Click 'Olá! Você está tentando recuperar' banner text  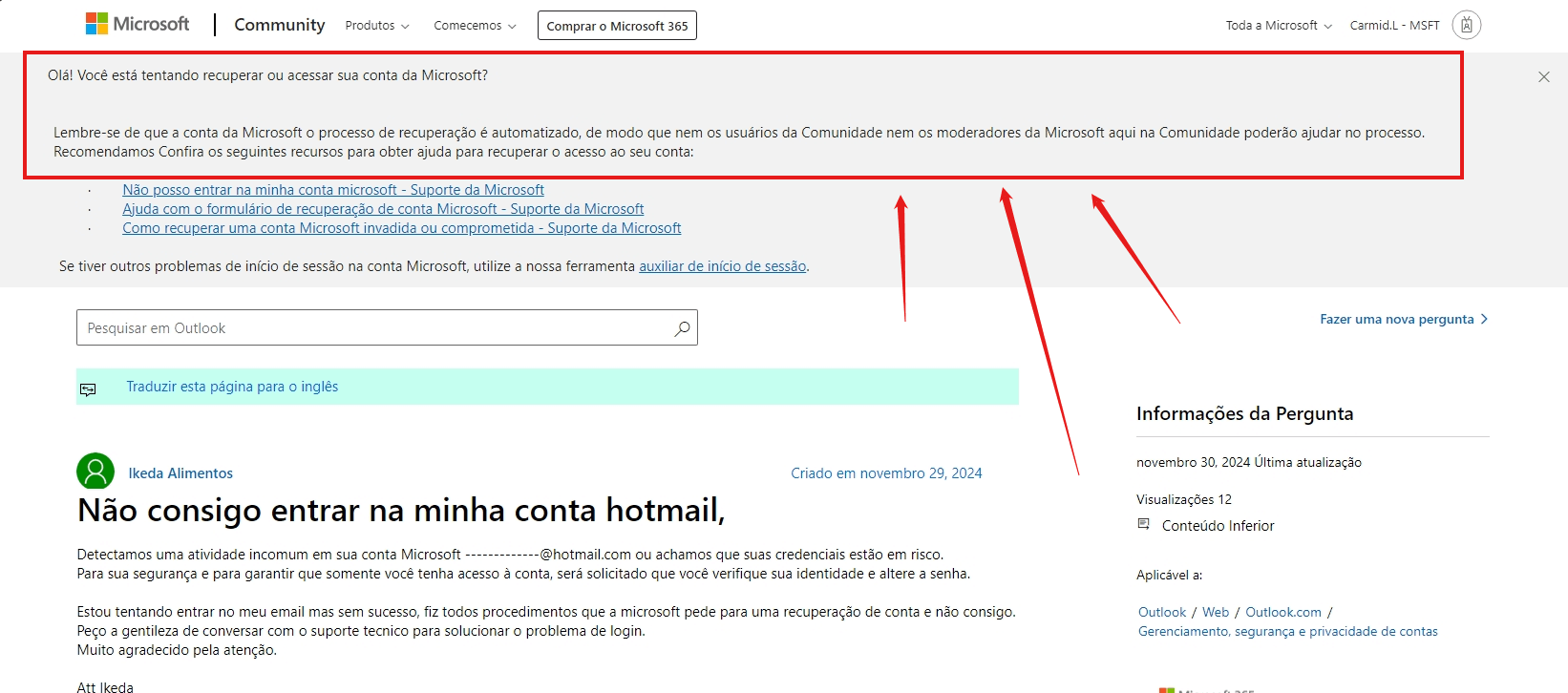point(267,75)
